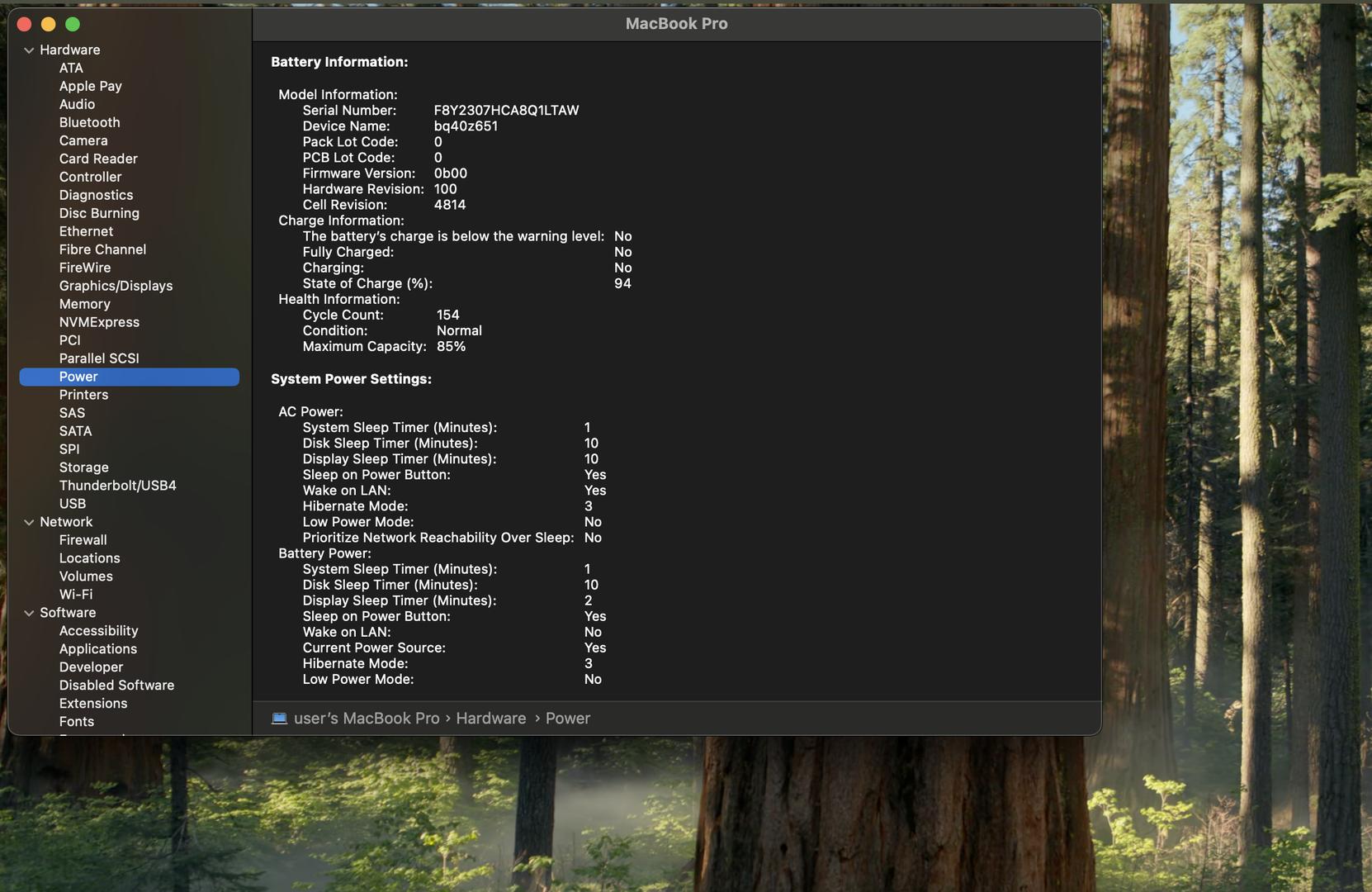Select the highlighted Power item
The width and height of the screenshot is (1372, 892).
point(129,377)
